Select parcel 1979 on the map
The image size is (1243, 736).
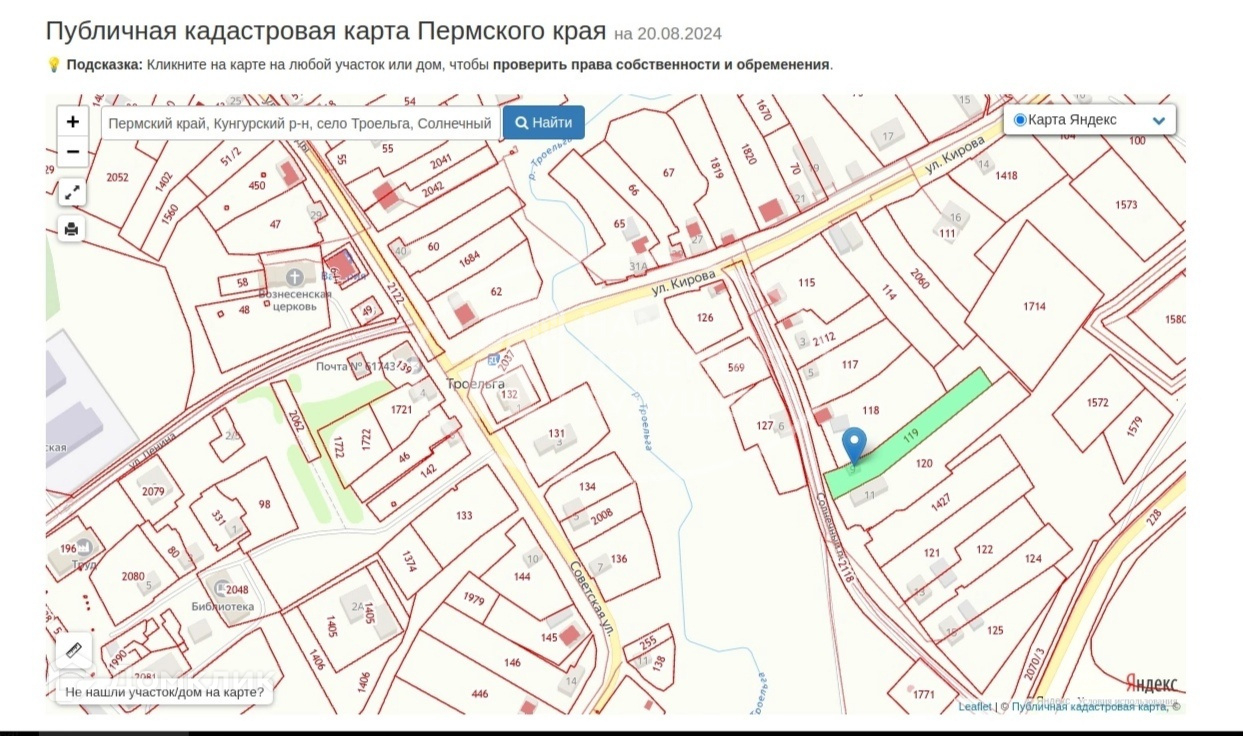pyautogui.click(x=474, y=599)
